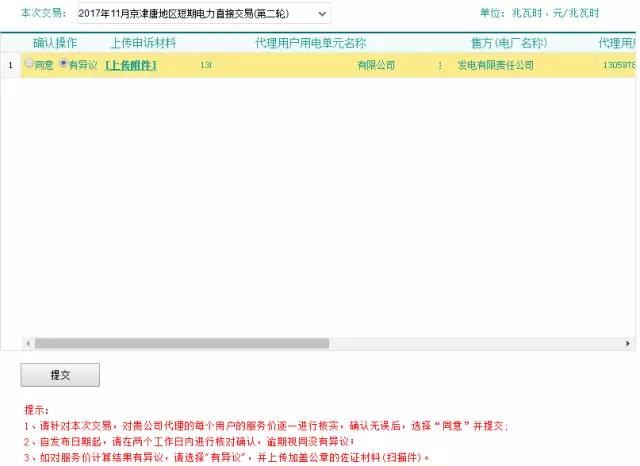Click the horizontal scrollbar thumb

tap(180, 343)
